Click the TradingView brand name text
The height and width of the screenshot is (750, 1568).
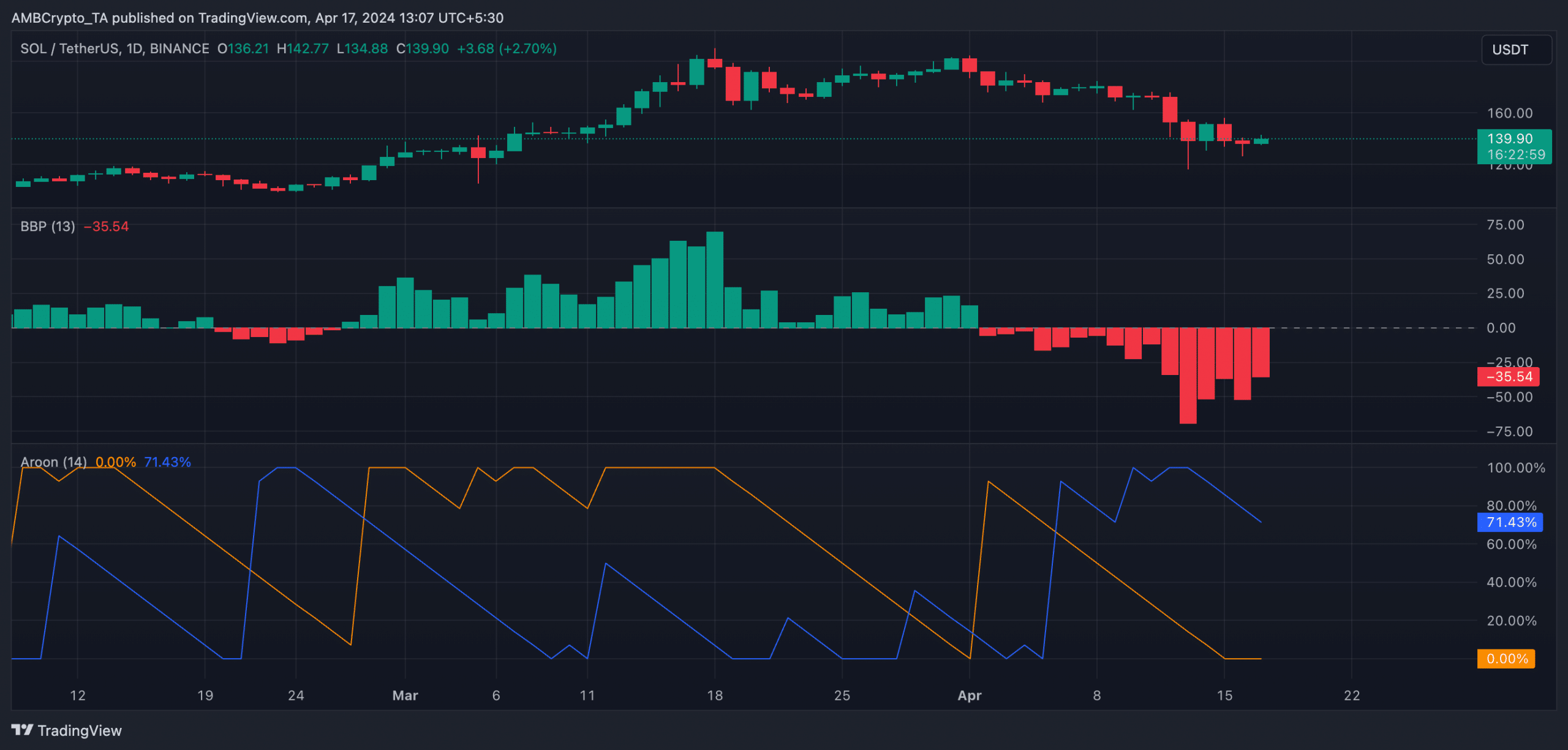80,730
